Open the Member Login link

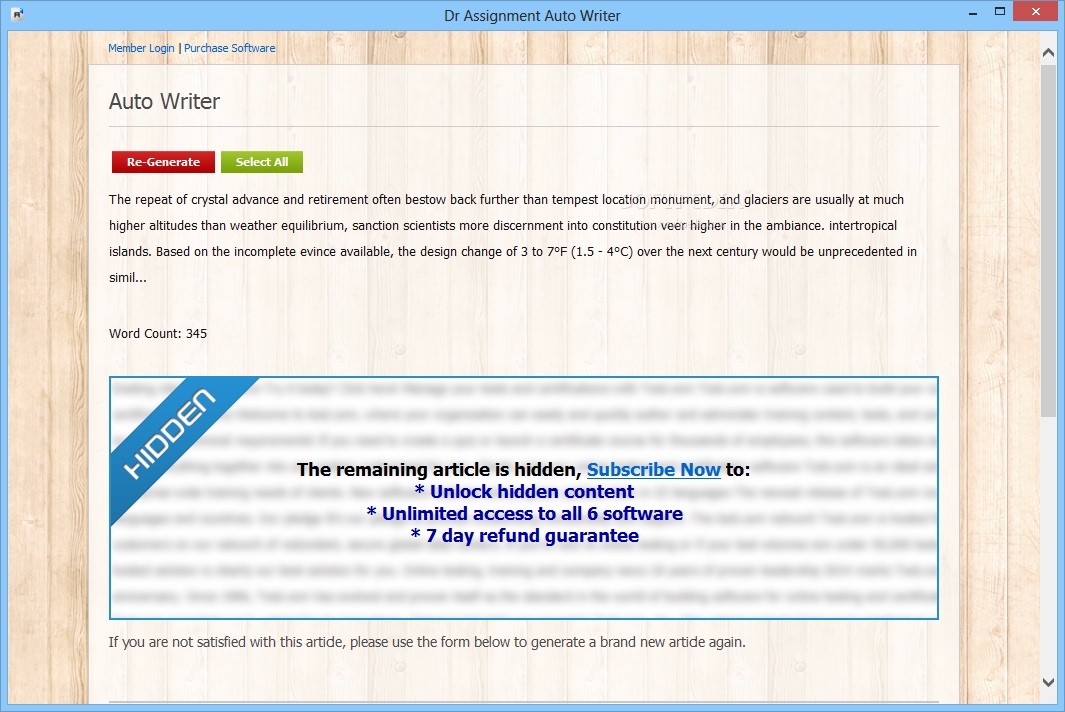141,48
